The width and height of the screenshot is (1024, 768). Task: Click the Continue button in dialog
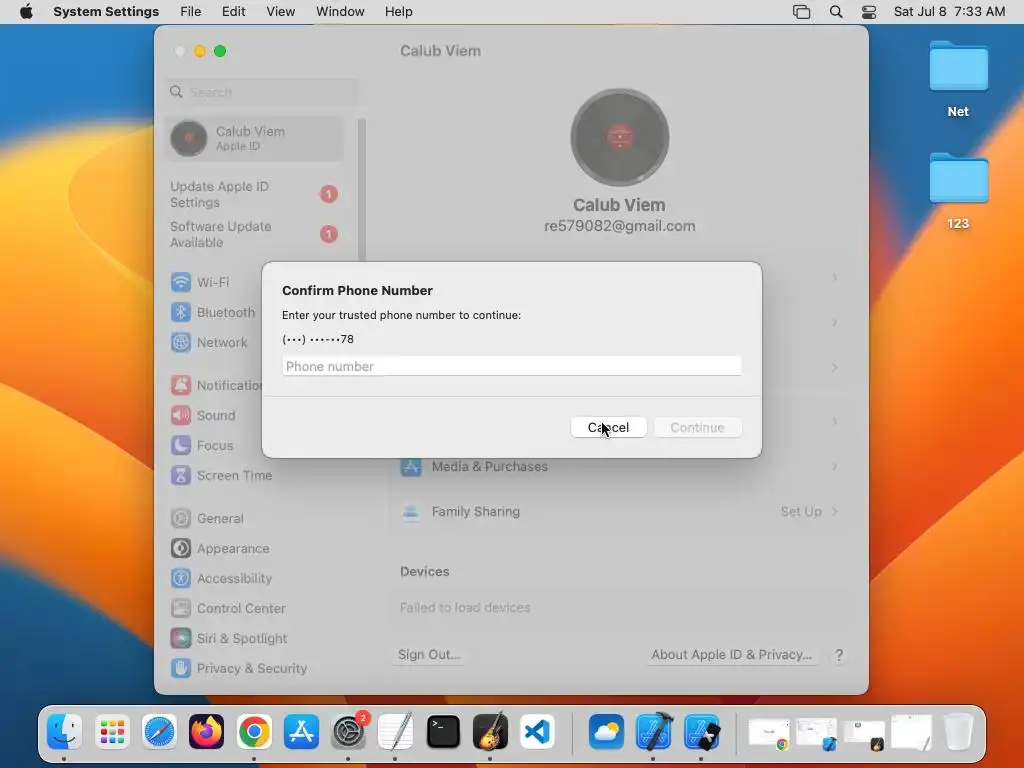697,427
